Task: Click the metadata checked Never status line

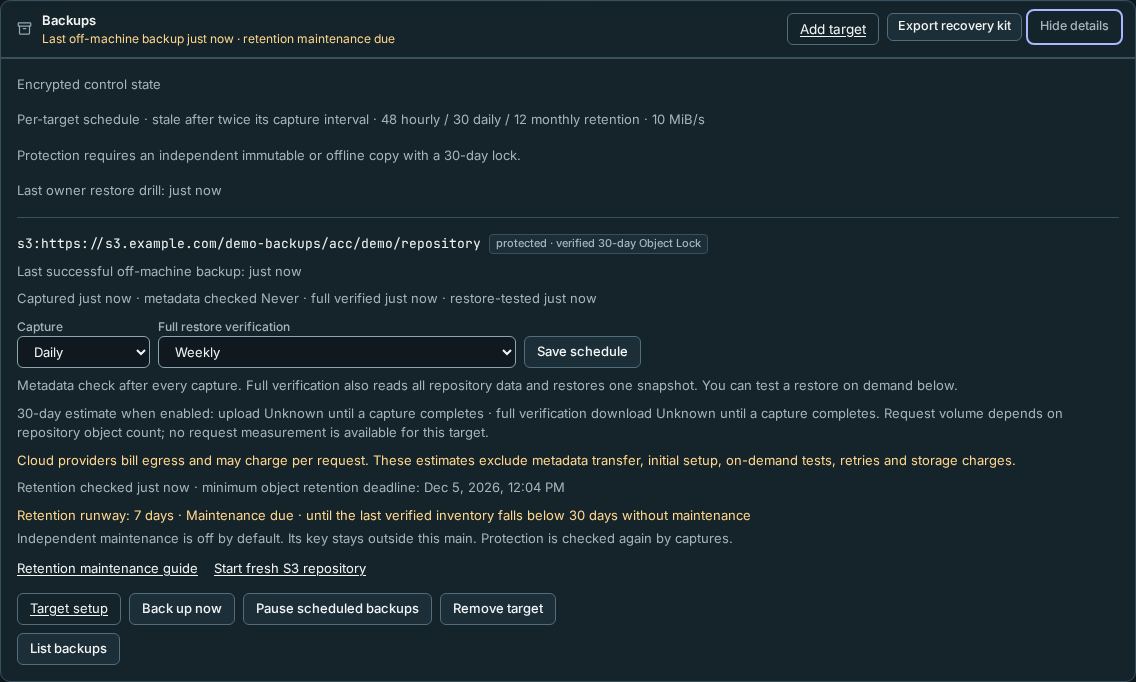Action: [306, 299]
